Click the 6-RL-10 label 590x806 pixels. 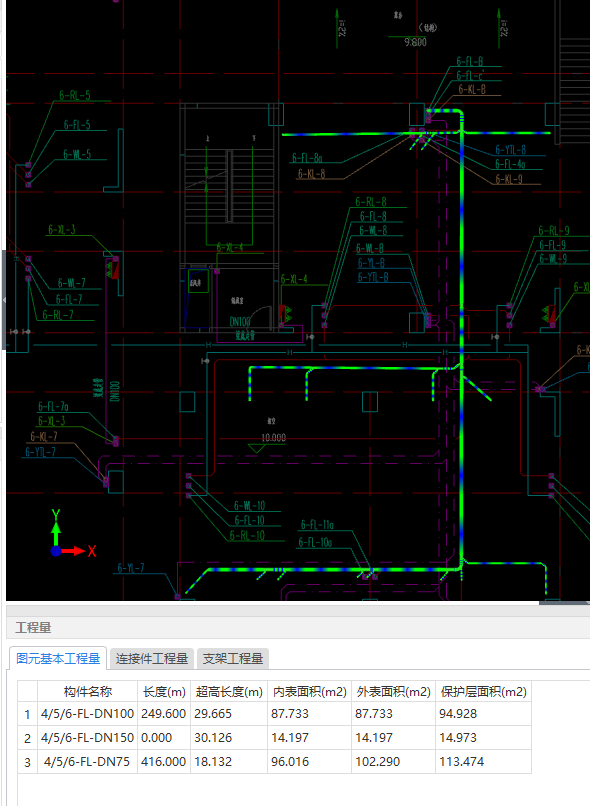(x=247, y=536)
